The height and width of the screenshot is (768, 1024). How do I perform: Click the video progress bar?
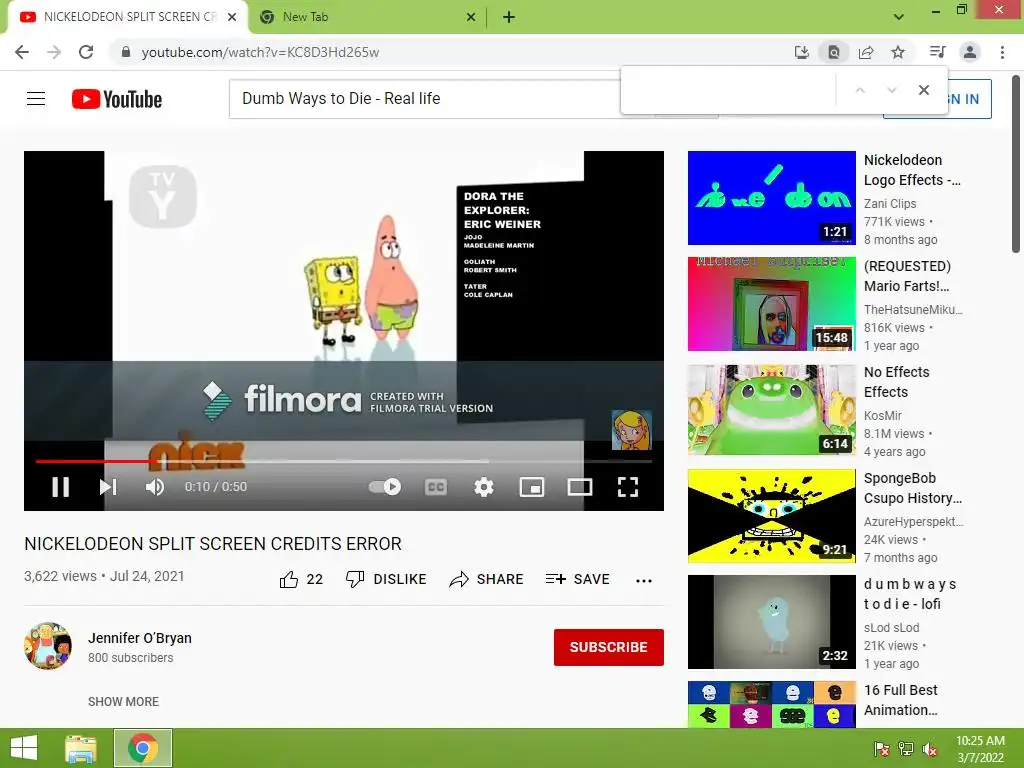coord(344,461)
